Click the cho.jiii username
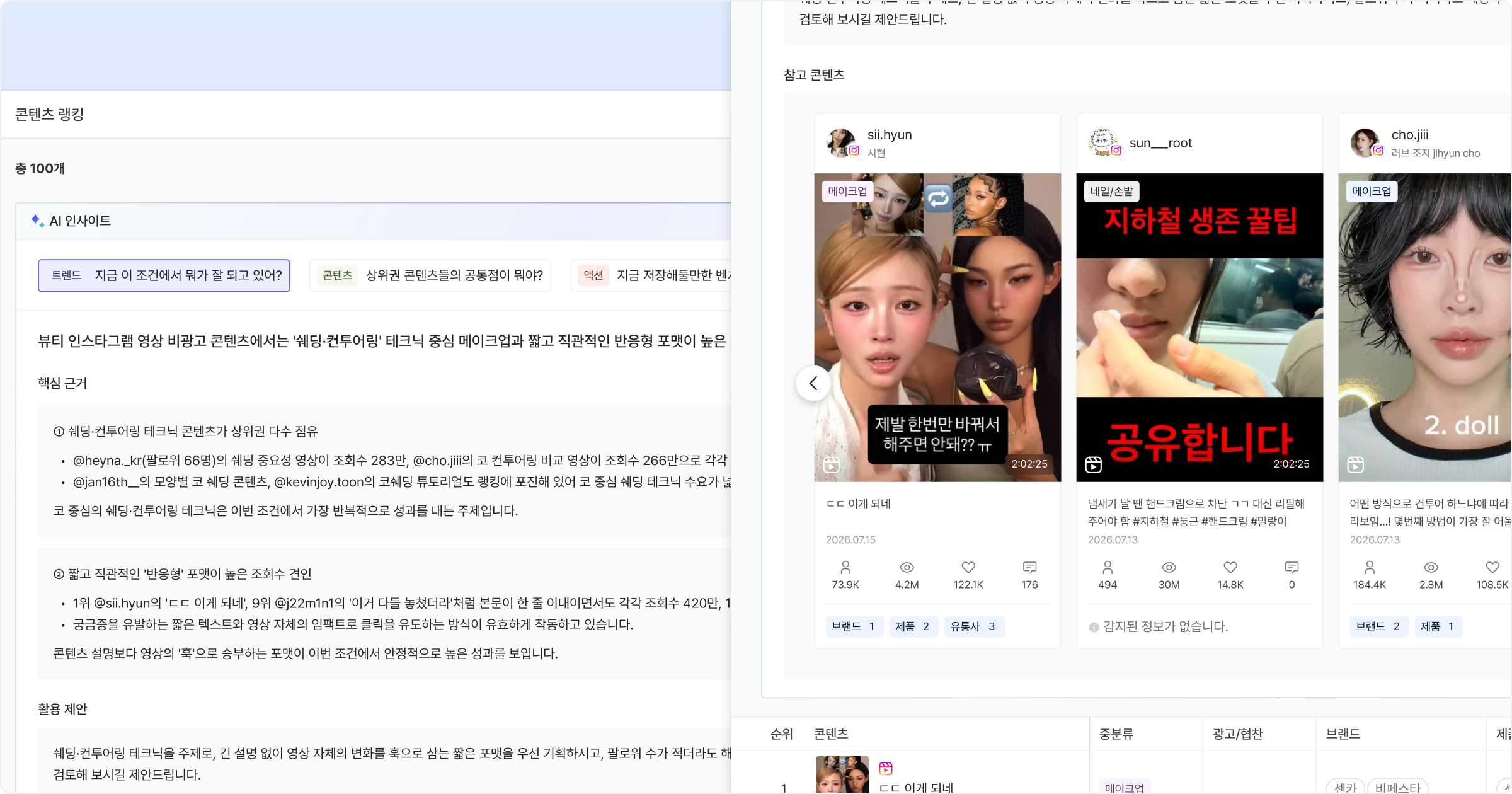 1410,135
